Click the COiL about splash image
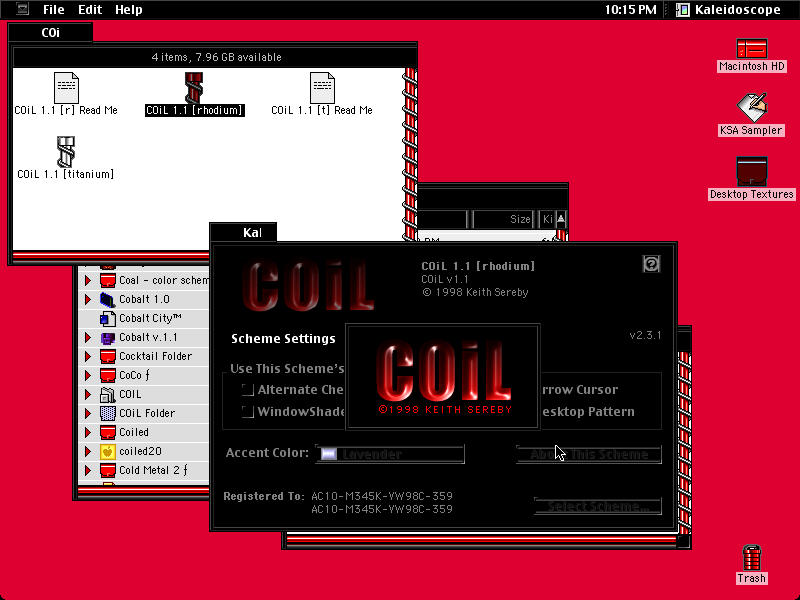 (x=442, y=377)
